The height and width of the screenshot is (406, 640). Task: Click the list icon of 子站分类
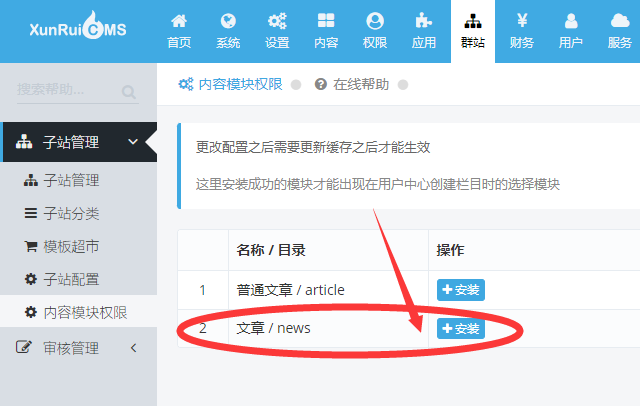(x=31, y=213)
